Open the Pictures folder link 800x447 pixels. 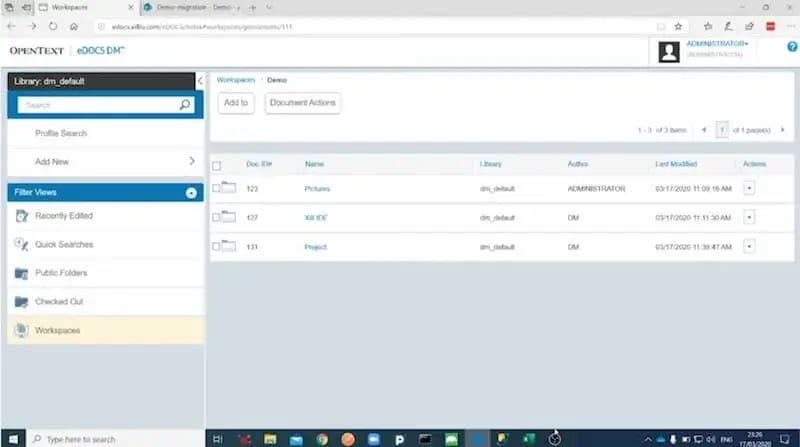[x=317, y=189]
